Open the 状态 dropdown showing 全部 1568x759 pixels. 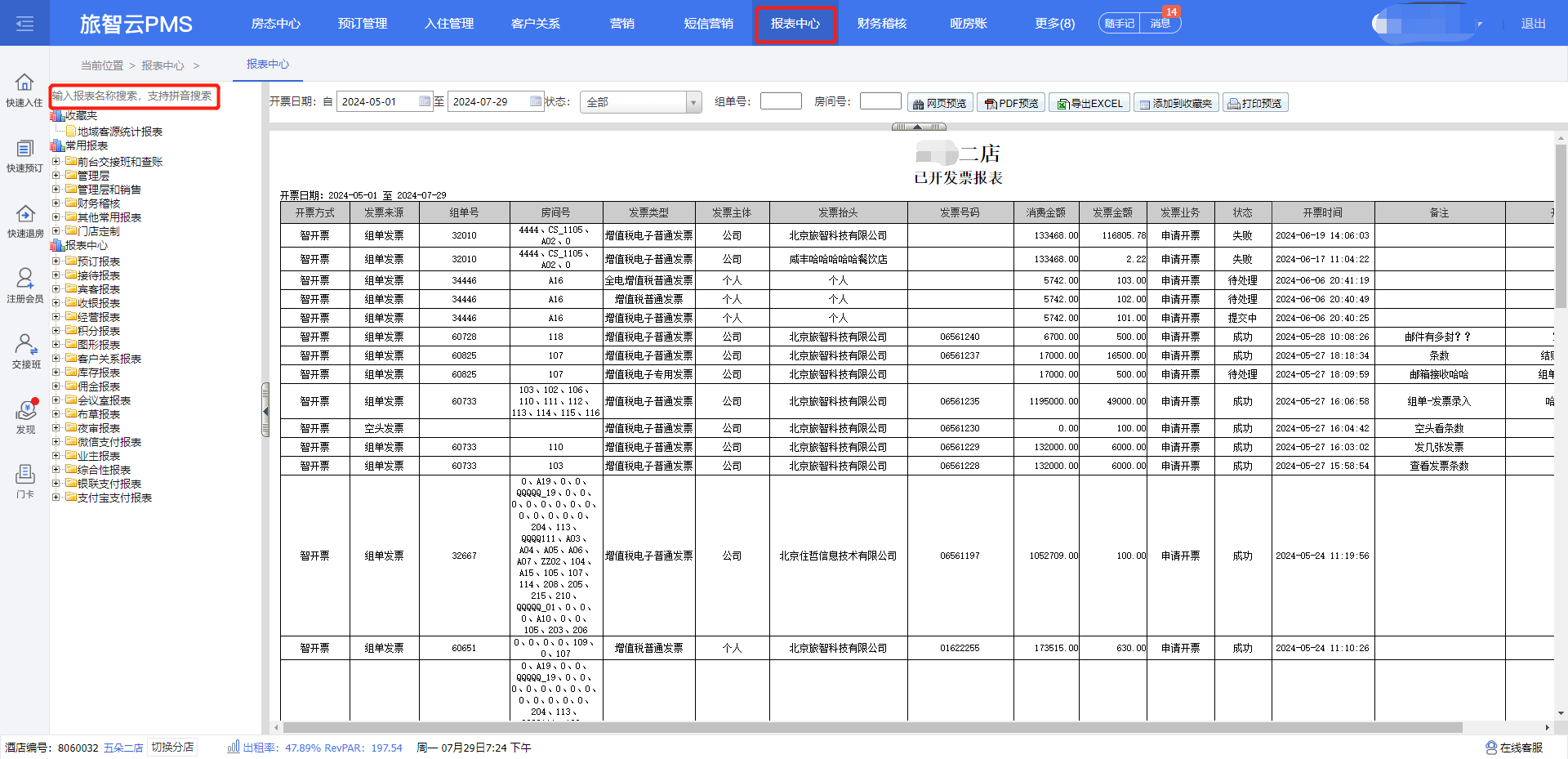tap(641, 102)
